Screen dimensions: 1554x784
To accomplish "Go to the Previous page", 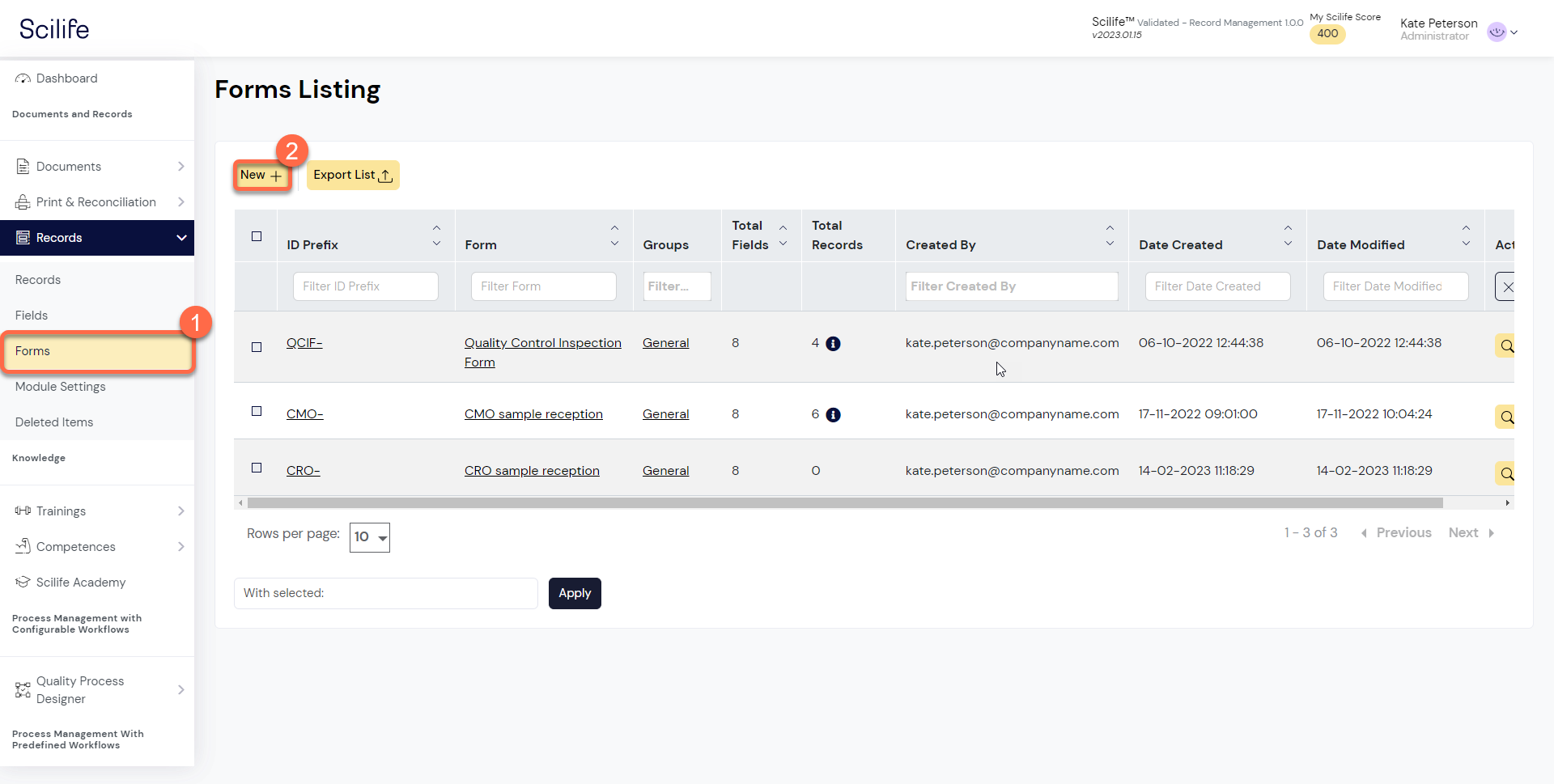I will pyautogui.click(x=1396, y=532).
